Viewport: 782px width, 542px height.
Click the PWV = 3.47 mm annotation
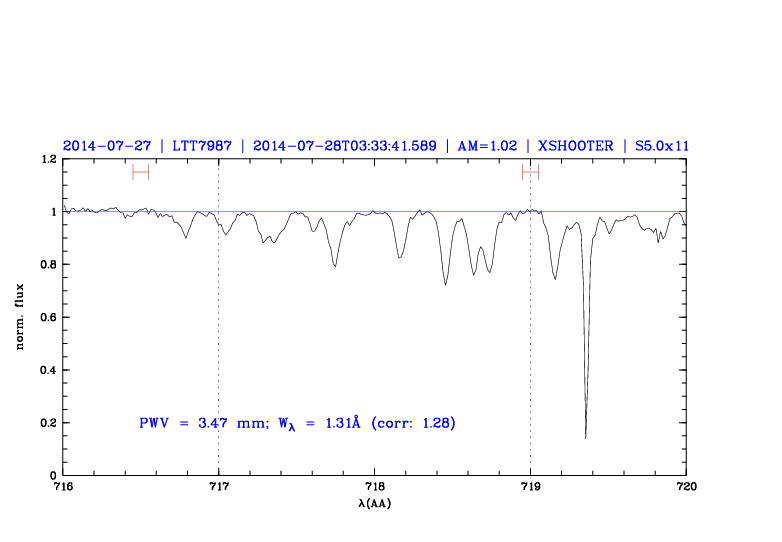196,423
